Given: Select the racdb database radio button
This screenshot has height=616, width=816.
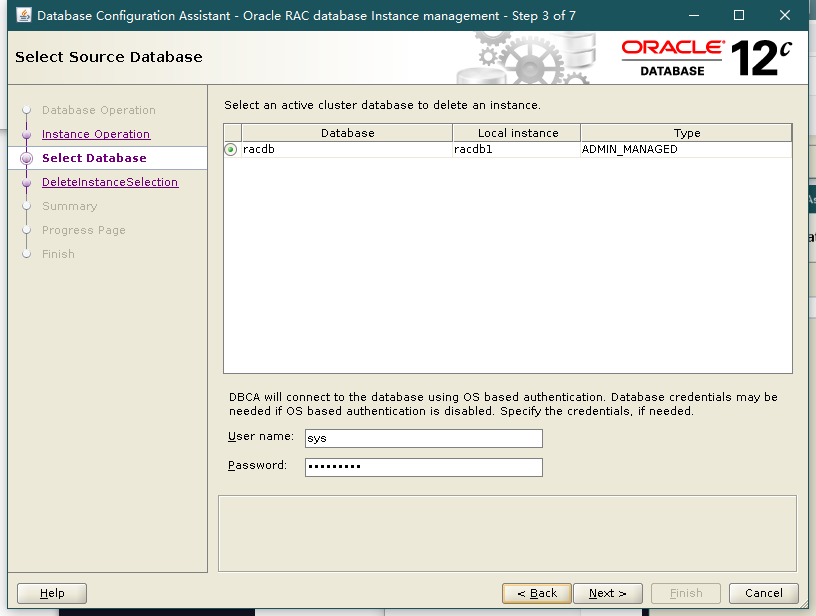Looking at the screenshot, I should (231, 150).
